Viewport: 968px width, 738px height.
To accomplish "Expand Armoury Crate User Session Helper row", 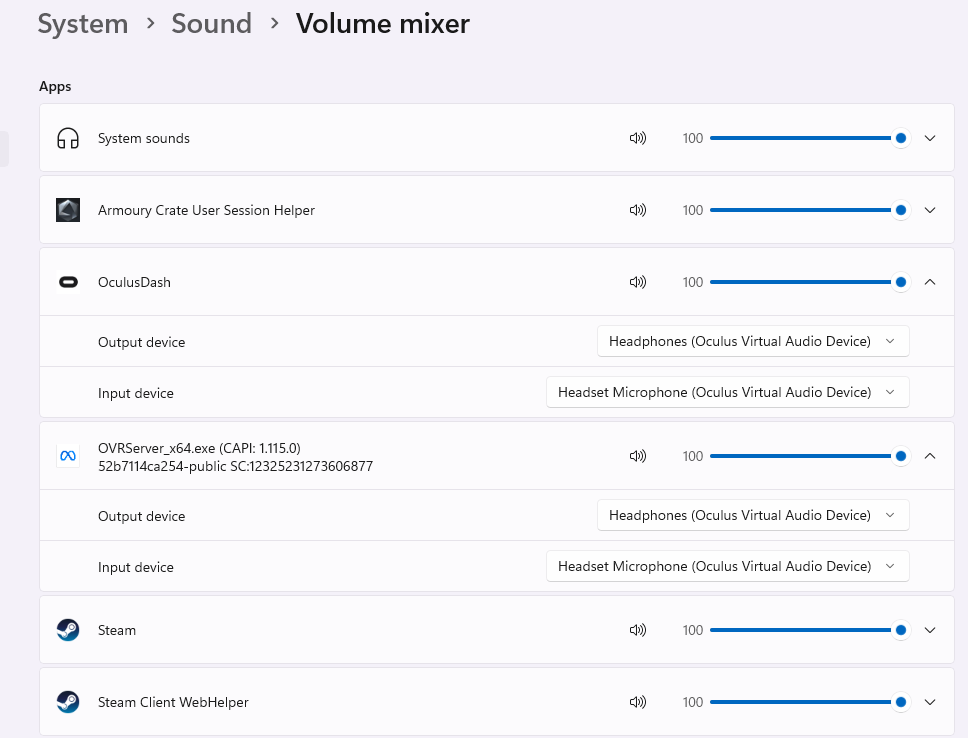I will coord(930,210).
